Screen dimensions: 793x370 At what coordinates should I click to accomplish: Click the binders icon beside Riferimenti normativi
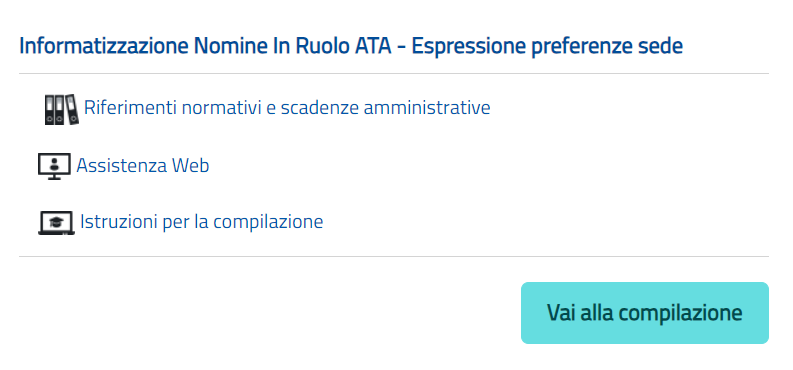[62, 109]
